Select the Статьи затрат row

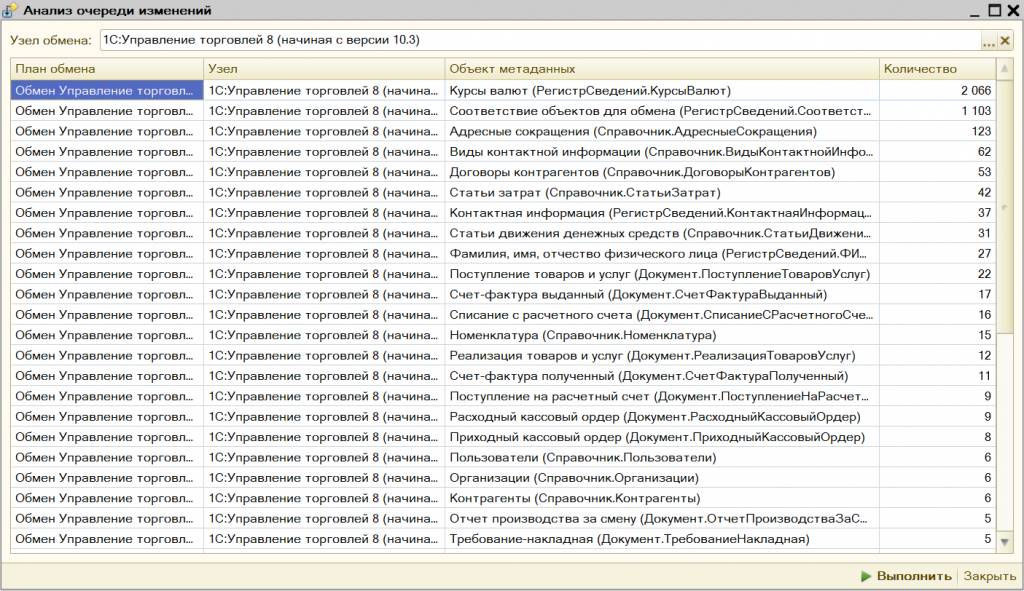point(503,193)
